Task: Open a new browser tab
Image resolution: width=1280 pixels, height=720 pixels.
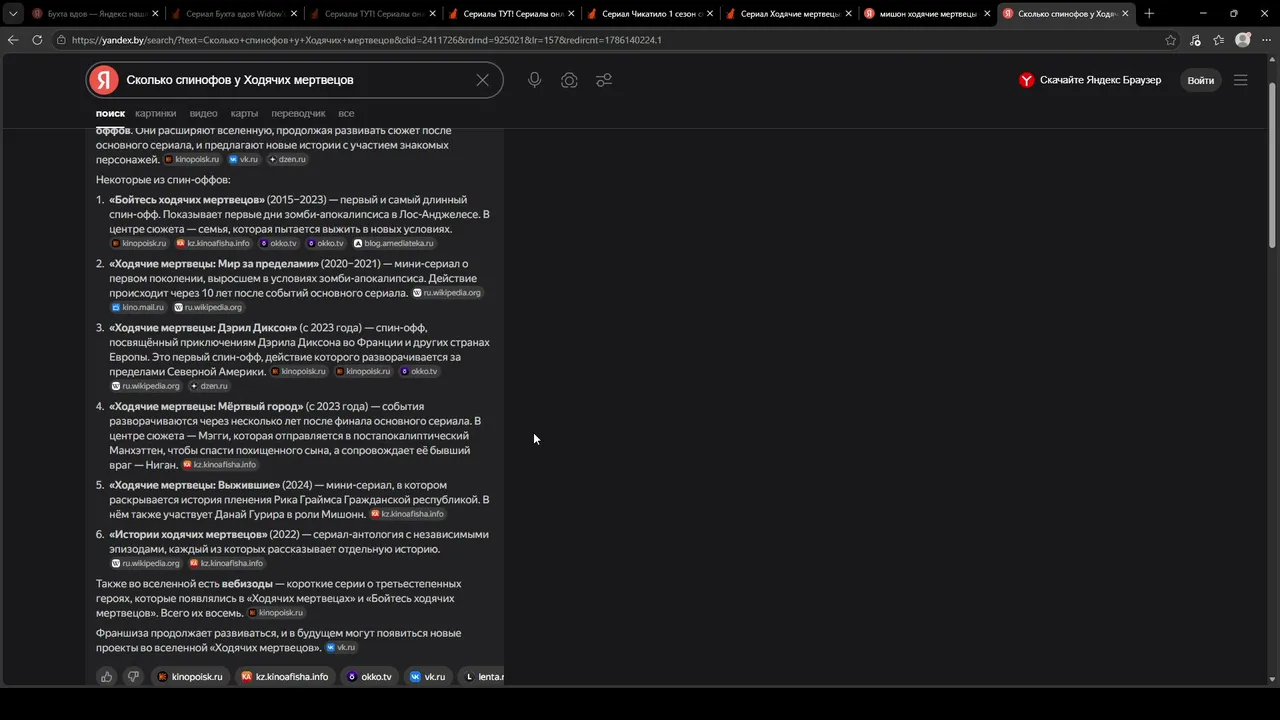Action: coord(1149,14)
